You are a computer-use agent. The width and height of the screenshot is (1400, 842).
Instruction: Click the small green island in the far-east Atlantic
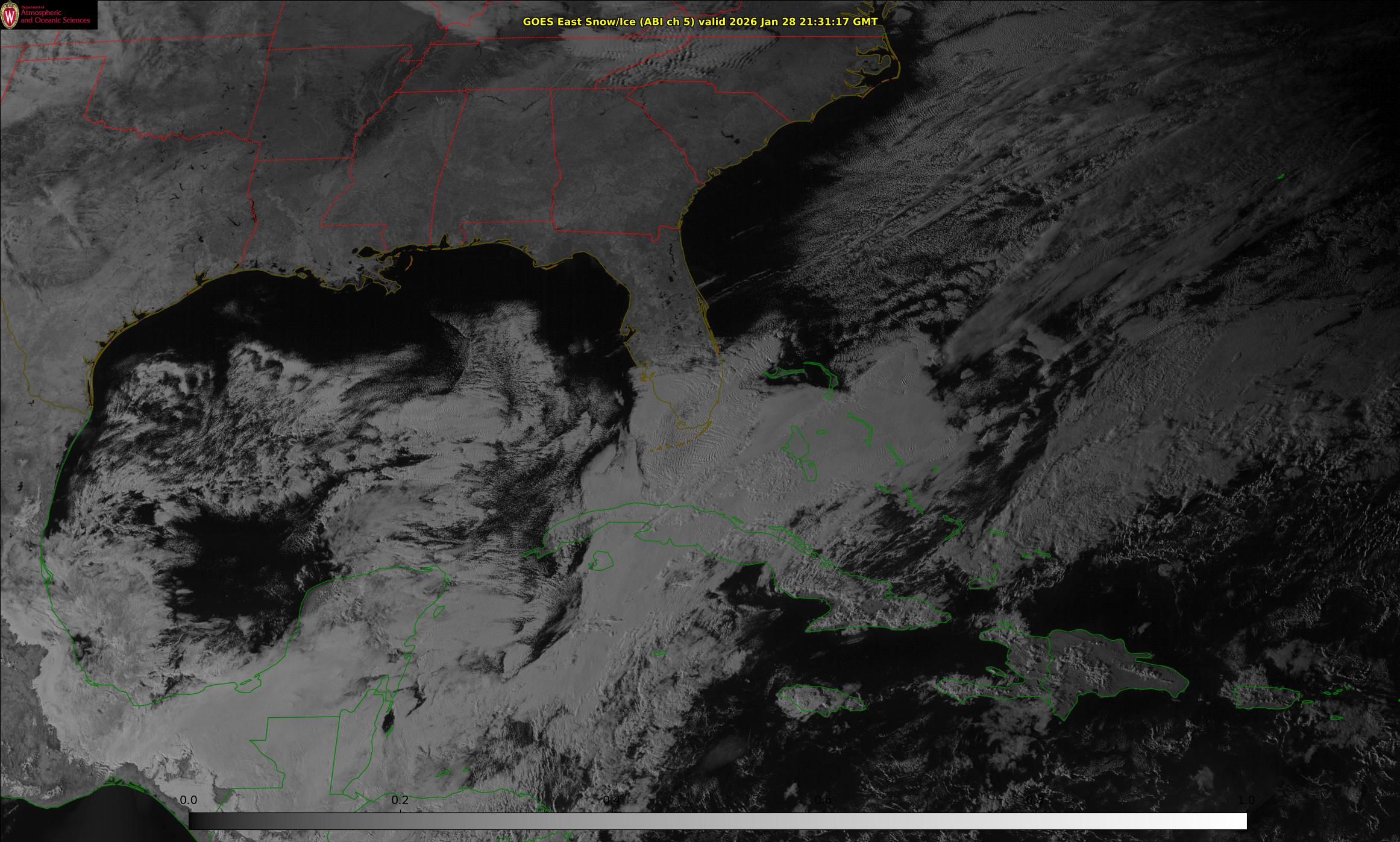pyautogui.click(x=1281, y=177)
